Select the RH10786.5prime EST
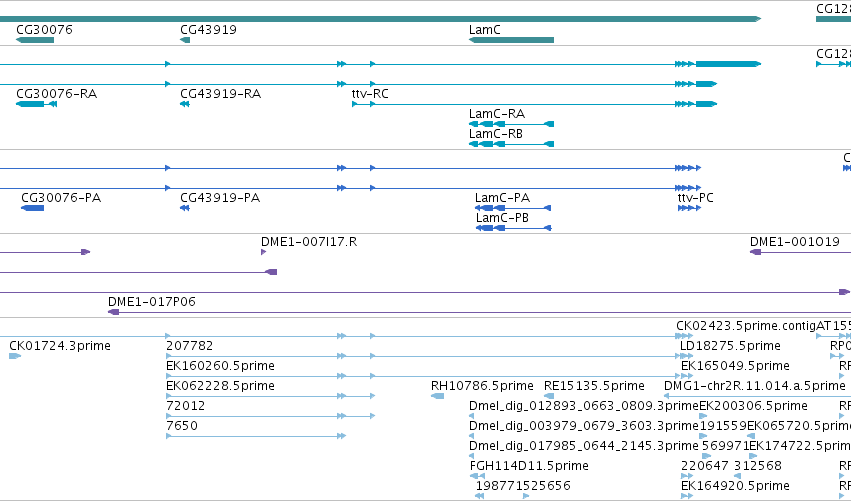851x501 pixels. pyautogui.click(x=437, y=396)
